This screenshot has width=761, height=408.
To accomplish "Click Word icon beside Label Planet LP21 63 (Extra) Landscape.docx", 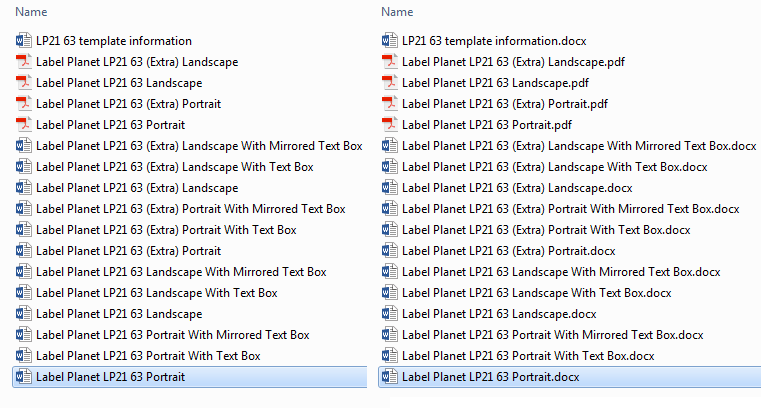I will click(389, 188).
